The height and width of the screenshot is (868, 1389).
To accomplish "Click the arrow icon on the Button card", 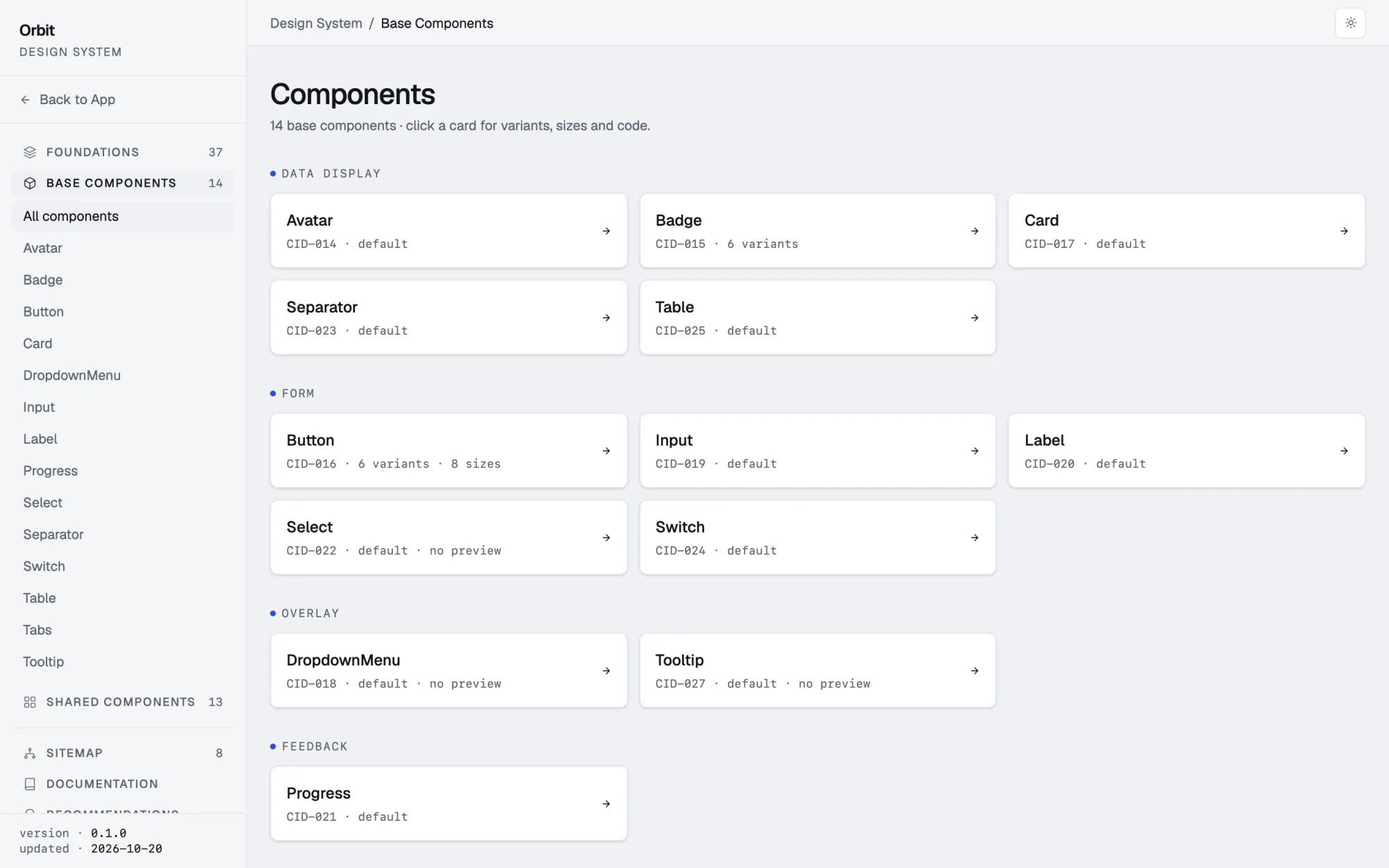I will (x=606, y=451).
